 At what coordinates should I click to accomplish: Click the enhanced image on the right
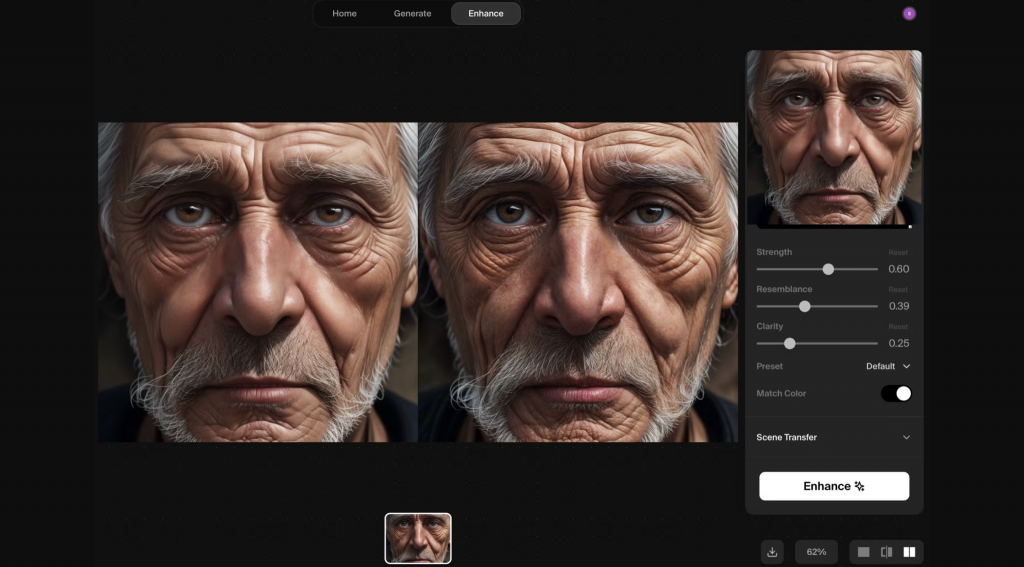(578, 282)
